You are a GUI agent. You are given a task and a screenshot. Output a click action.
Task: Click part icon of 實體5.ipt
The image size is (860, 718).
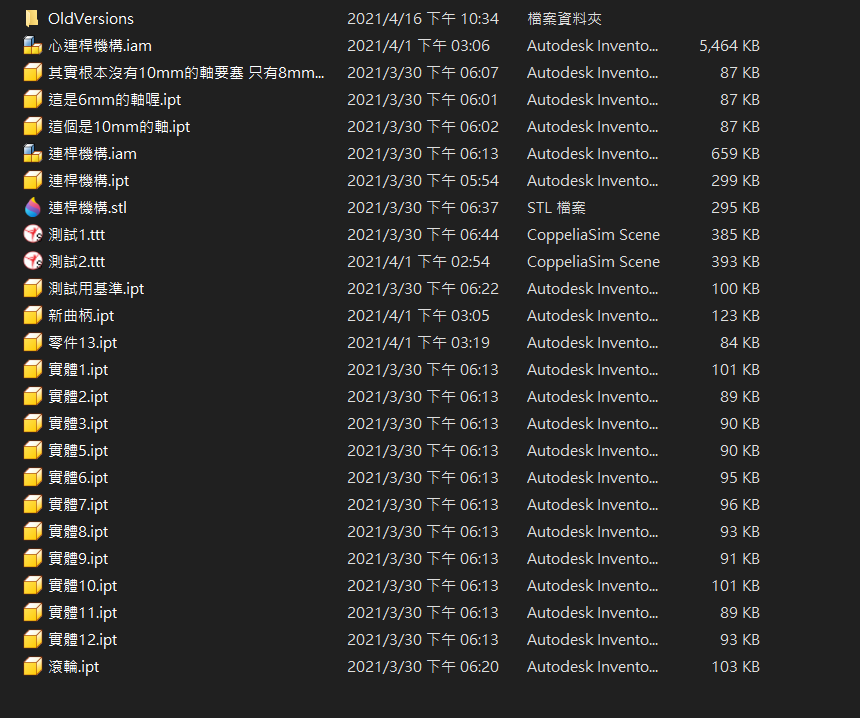tap(32, 450)
